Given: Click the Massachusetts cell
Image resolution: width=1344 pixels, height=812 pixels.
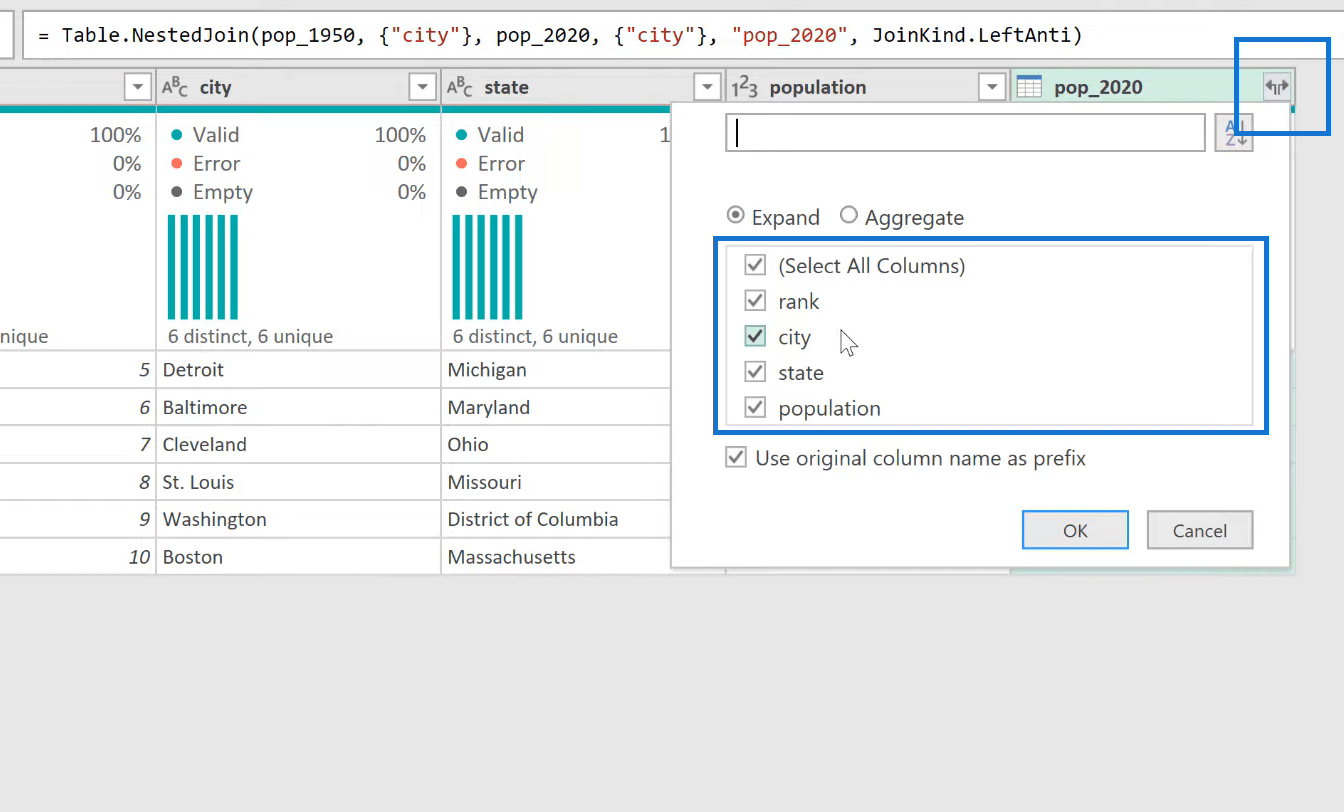Looking at the screenshot, I should [x=556, y=557].
